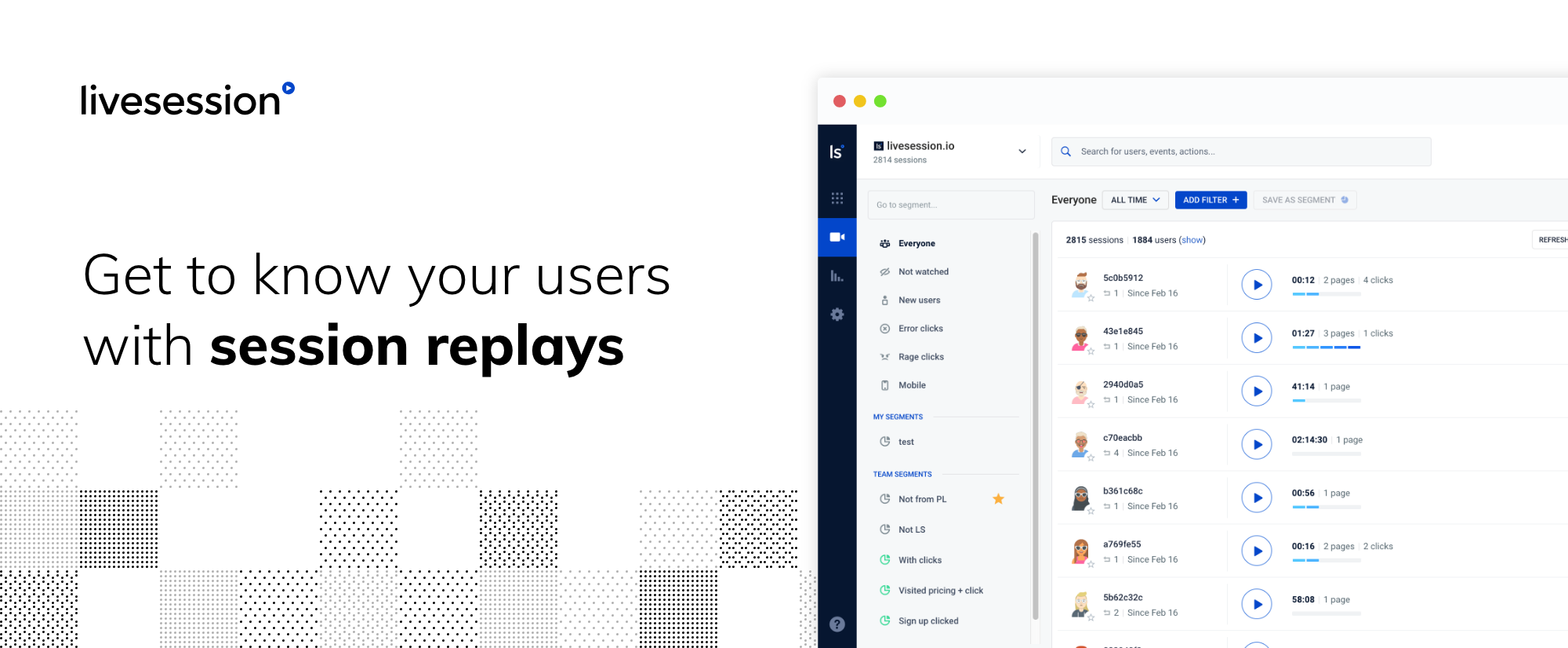Click the segments list vertical scrollbar
1568x648 pixels.
pyautogui.click(x=1035, y=426)
